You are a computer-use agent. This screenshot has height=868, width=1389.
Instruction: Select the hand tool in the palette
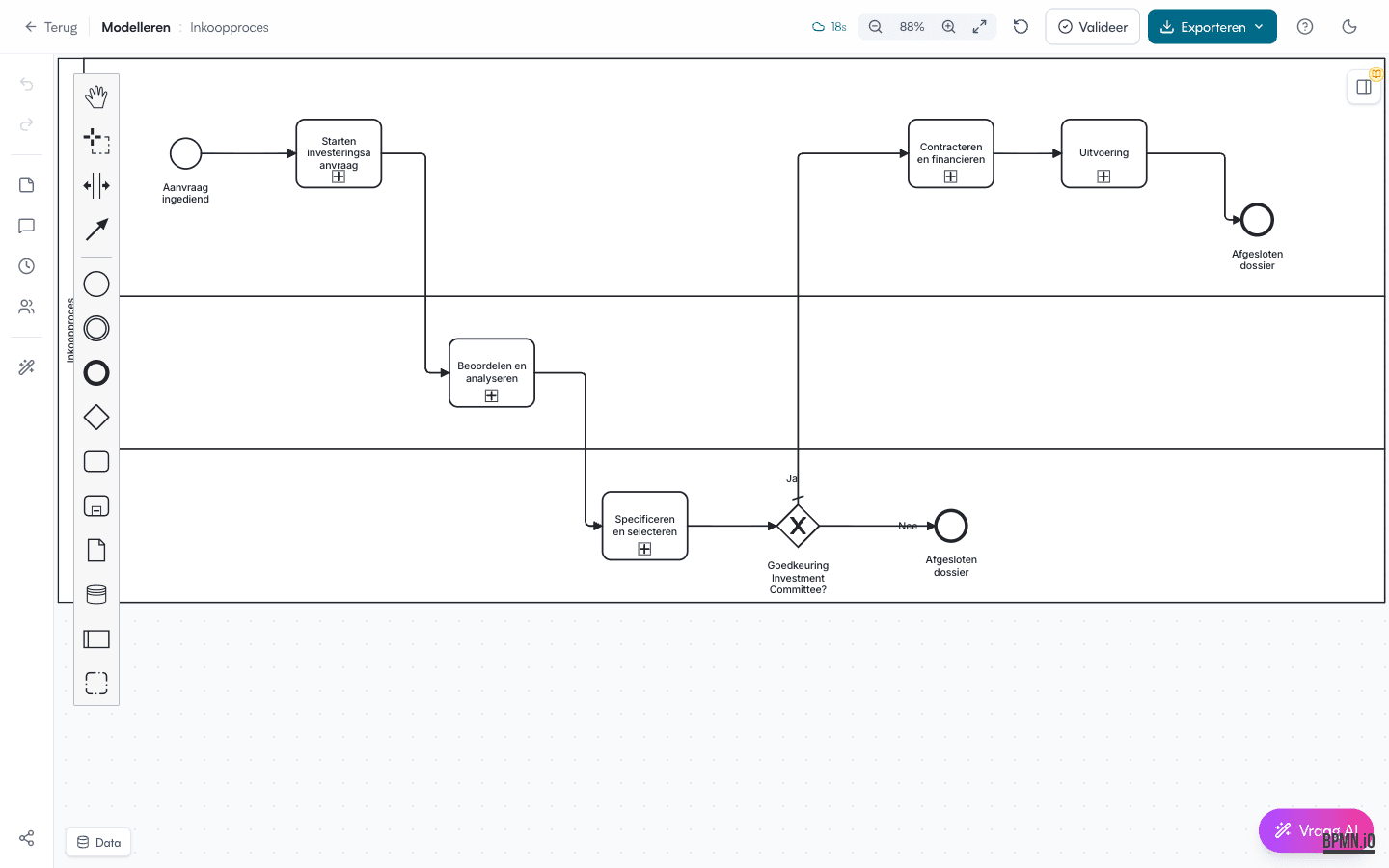[x=96, y=96]
